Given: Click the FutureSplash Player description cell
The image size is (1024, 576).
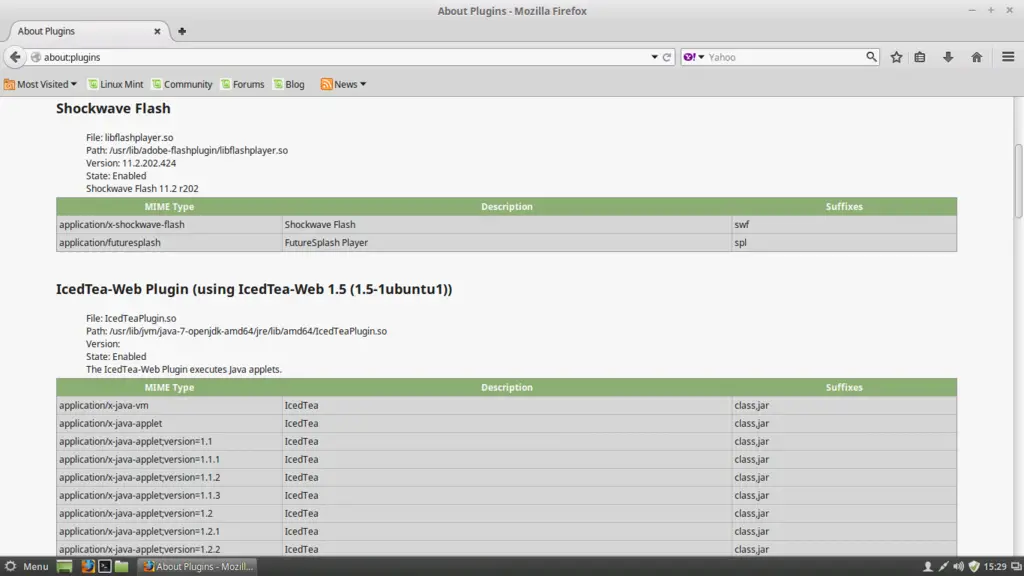Looking at the screenshot, I should 507,242.
